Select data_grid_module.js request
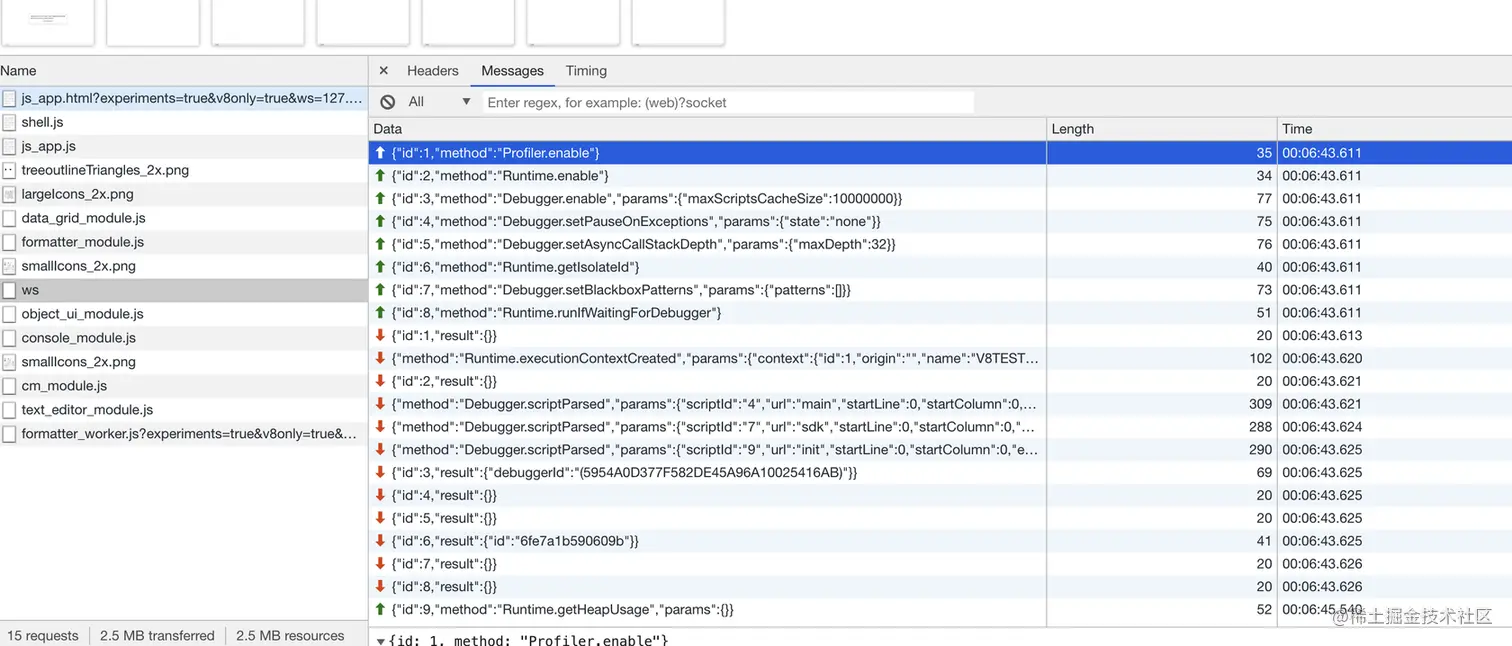Viewport: 1512px width, 646px height. pyautogui.click(x=184, y=218)
